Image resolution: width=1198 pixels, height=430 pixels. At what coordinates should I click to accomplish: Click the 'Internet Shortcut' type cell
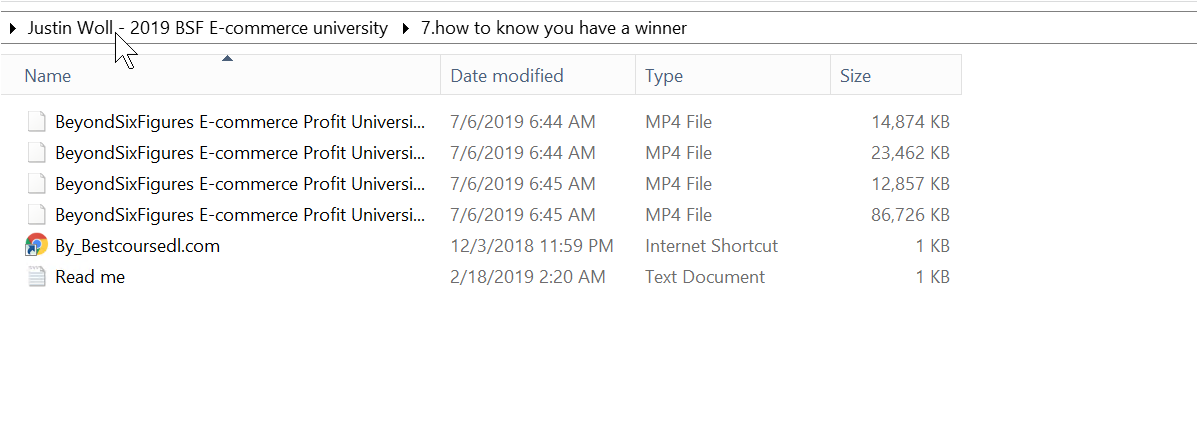[711, 246]
